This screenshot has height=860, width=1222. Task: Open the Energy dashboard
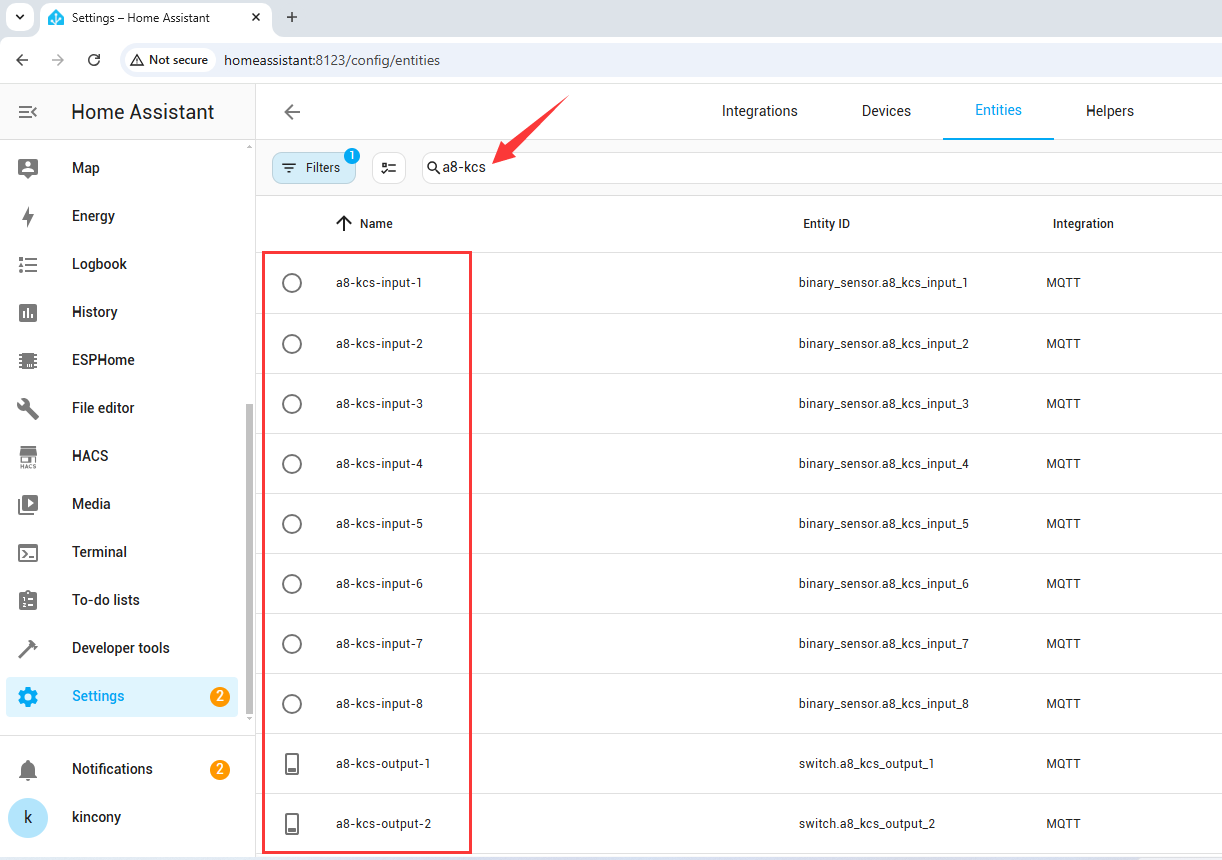[x=93, y=216]
